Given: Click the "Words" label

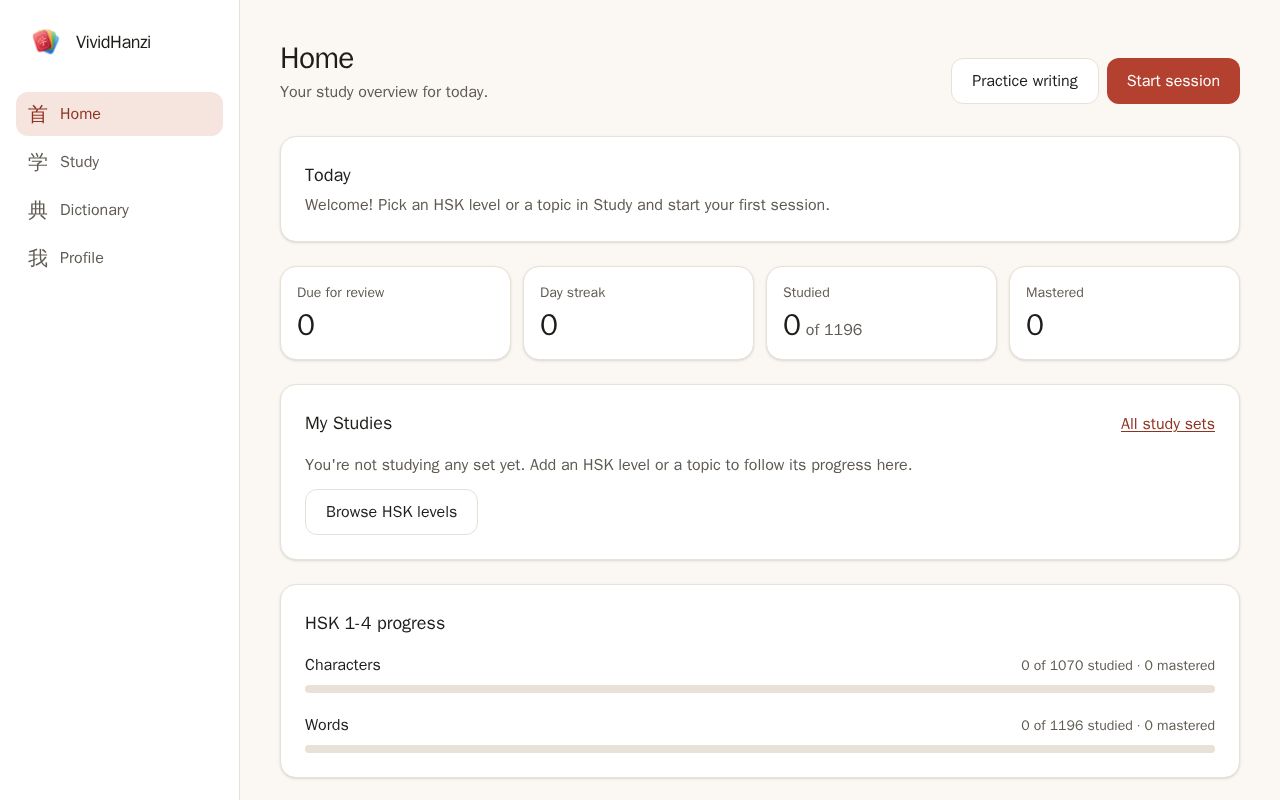Looking at the screenshot, I should click(327, 725).
